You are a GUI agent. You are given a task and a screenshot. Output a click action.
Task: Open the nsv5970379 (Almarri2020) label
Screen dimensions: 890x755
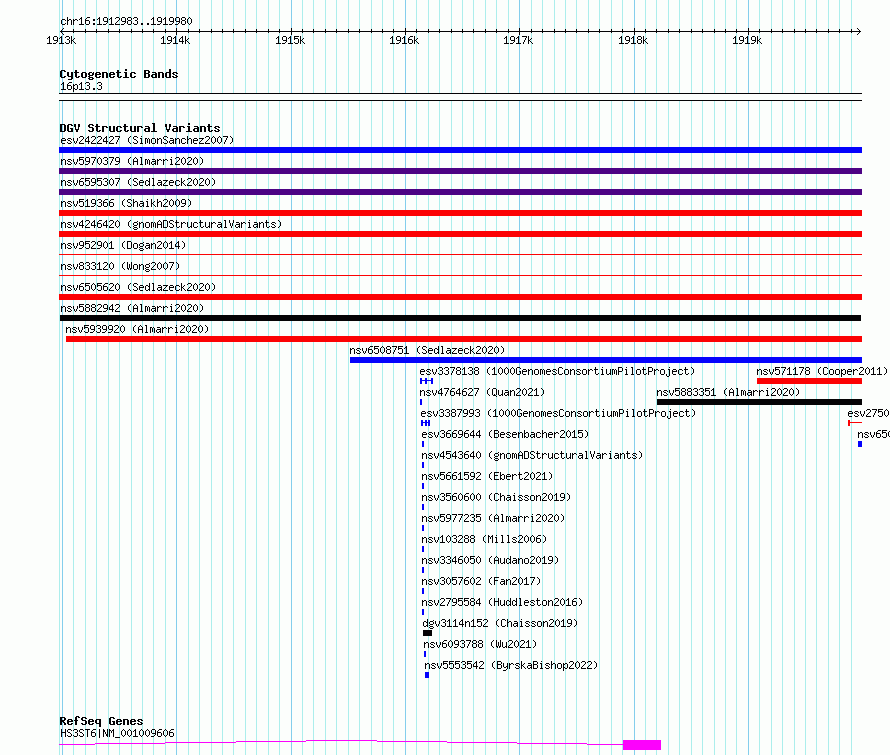[132, 161]
